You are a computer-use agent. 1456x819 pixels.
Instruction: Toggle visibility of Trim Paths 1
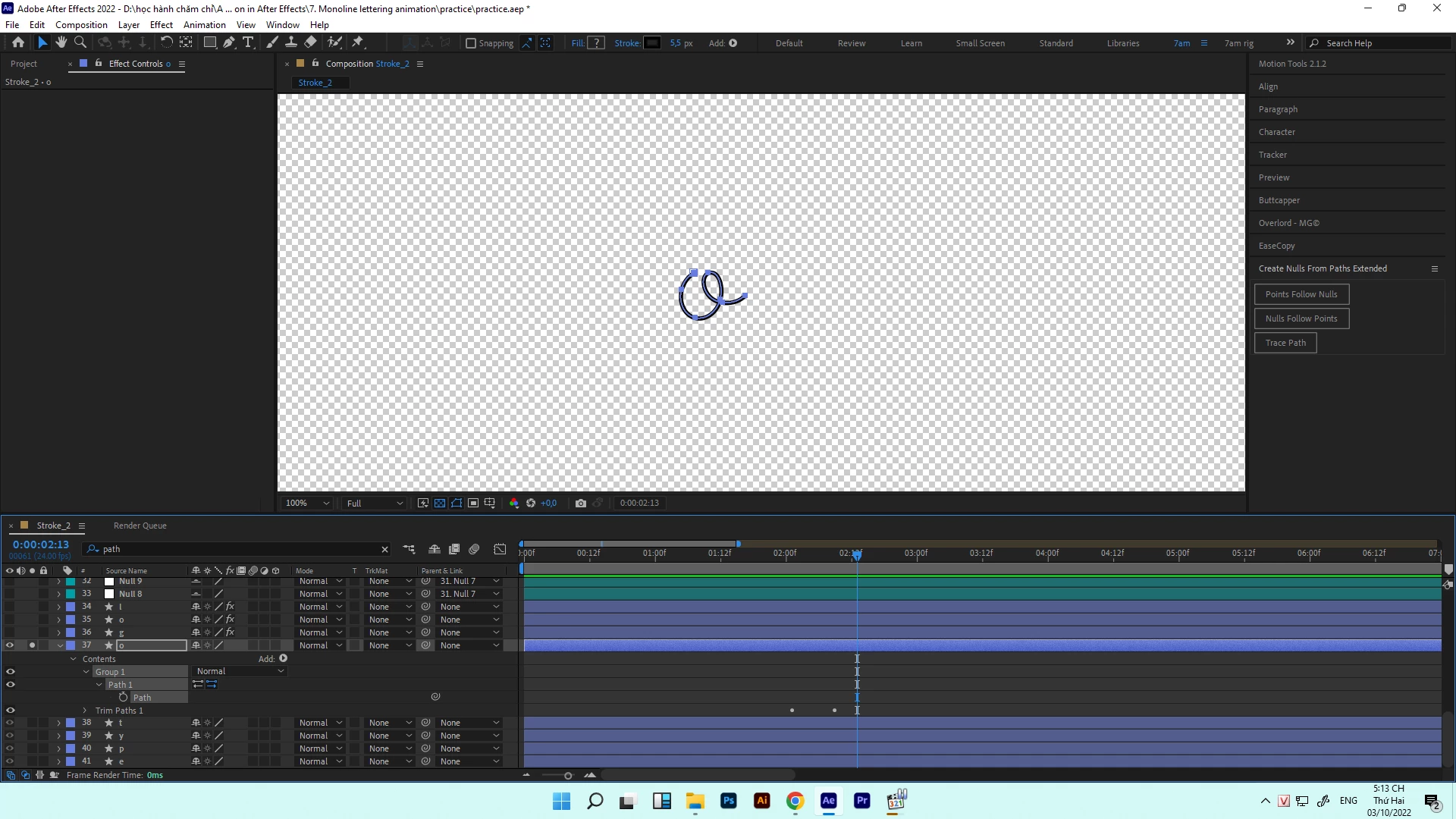(x=11, y=711)
